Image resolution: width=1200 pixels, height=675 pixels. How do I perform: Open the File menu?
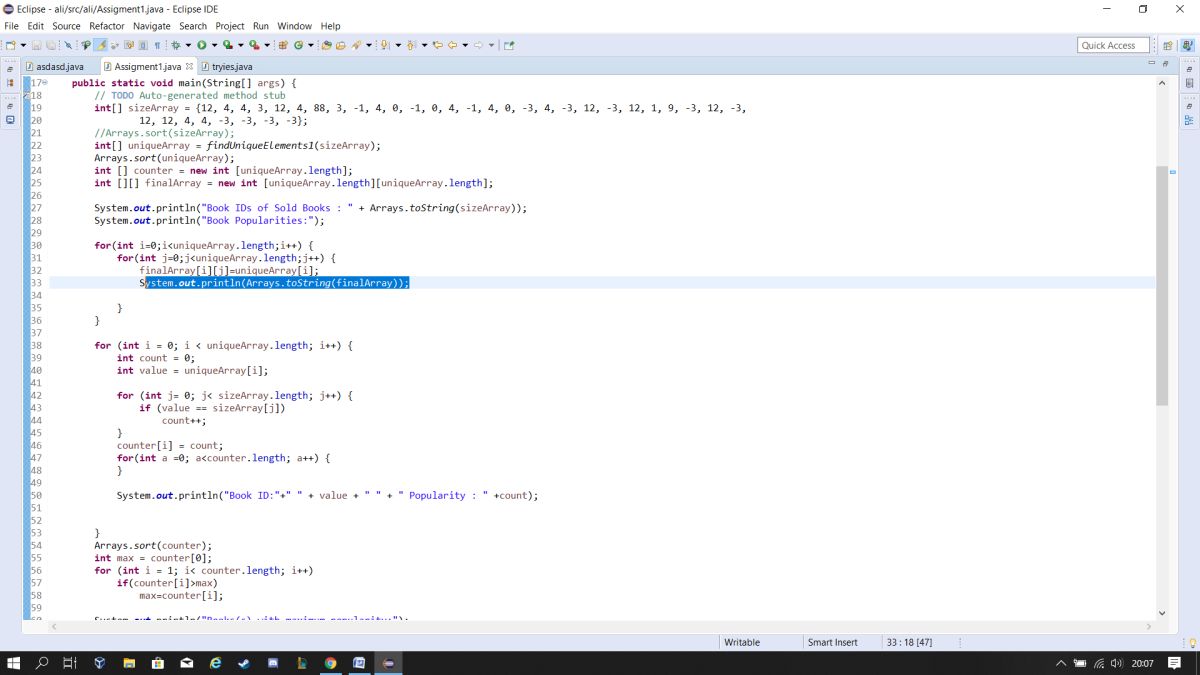click(x=12, y=26)
